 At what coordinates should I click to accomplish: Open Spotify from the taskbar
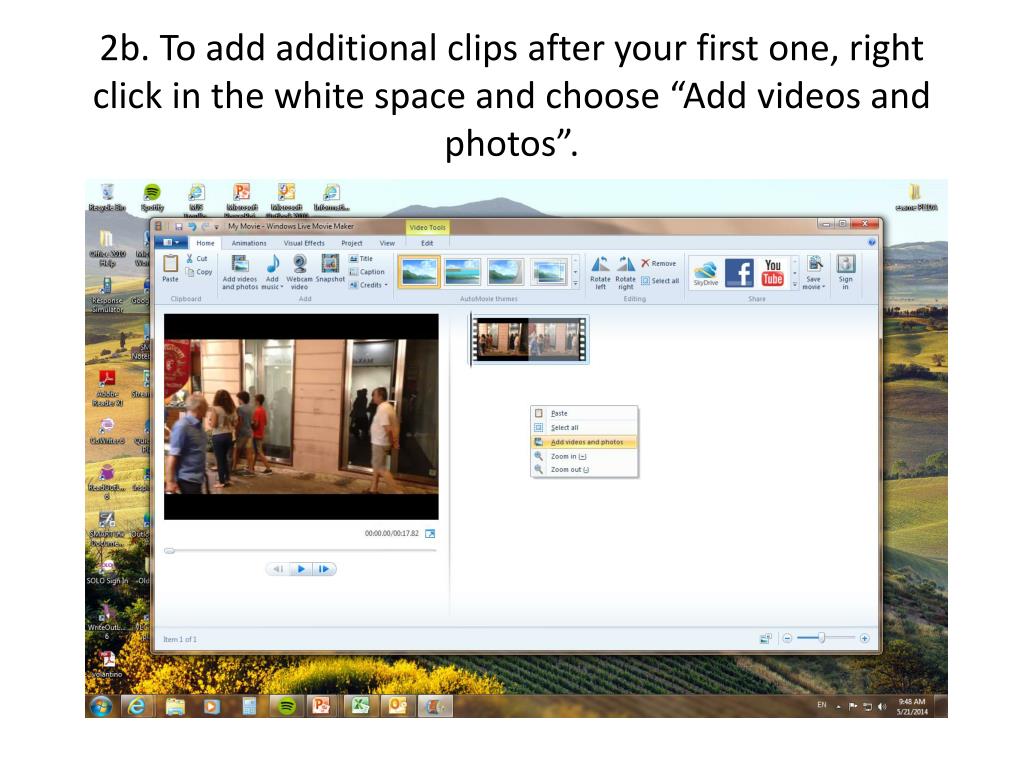click(x=287, y=706)
